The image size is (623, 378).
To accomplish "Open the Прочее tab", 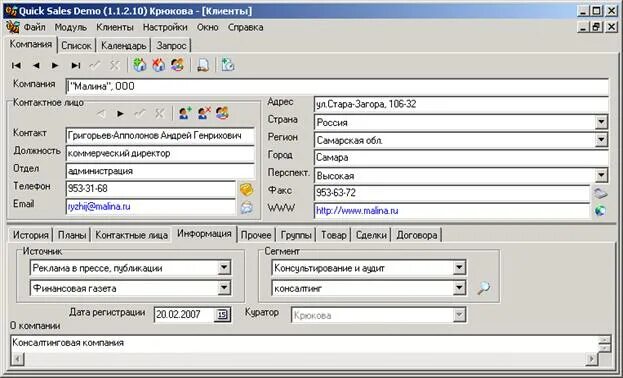I will (256, 235).
